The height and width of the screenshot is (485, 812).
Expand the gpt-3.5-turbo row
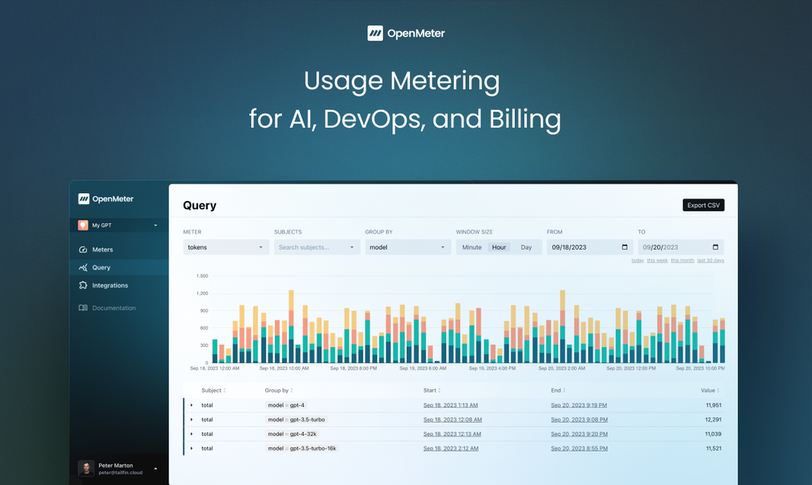[192, 420]
